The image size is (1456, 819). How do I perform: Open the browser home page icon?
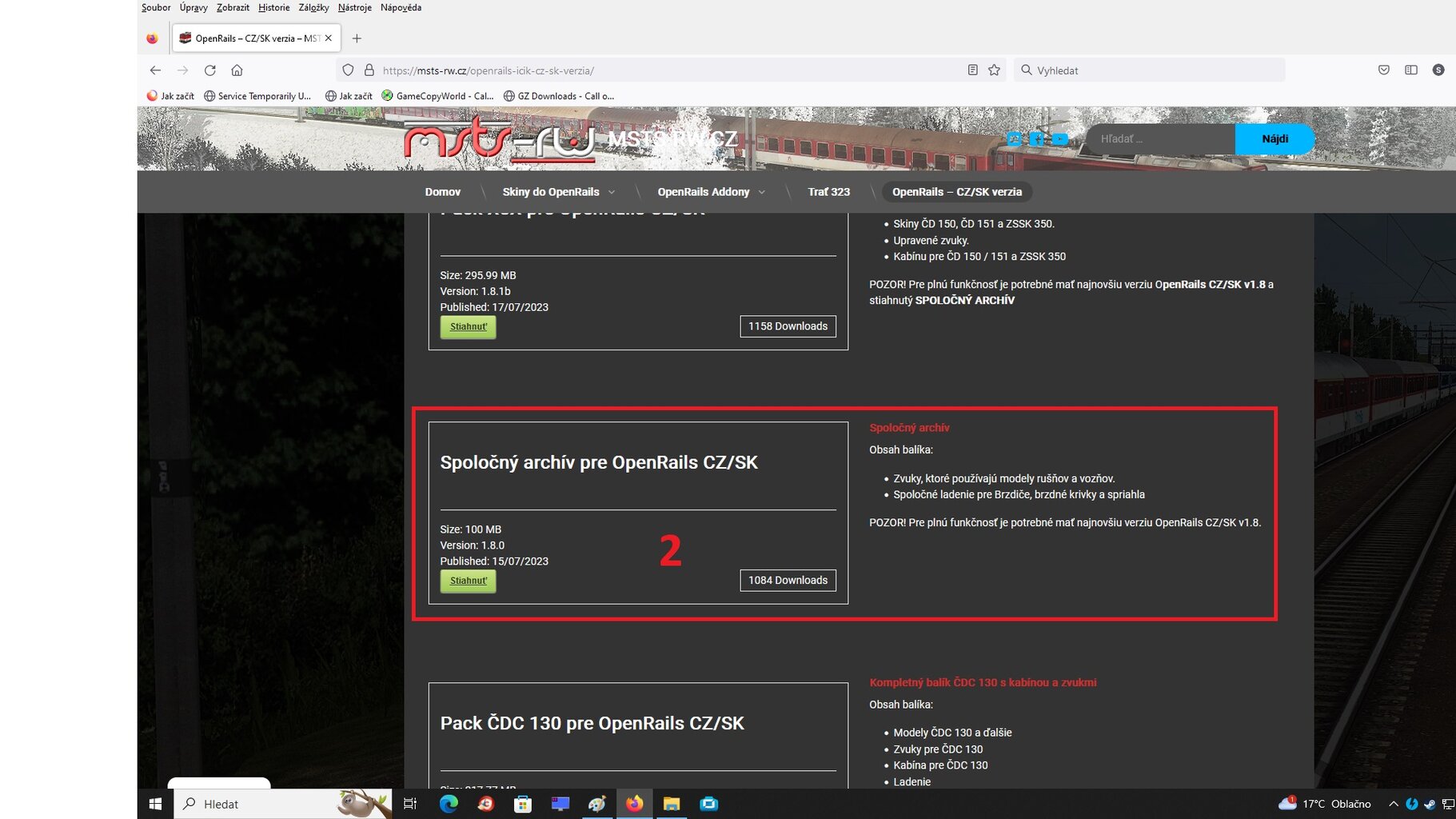237,70
